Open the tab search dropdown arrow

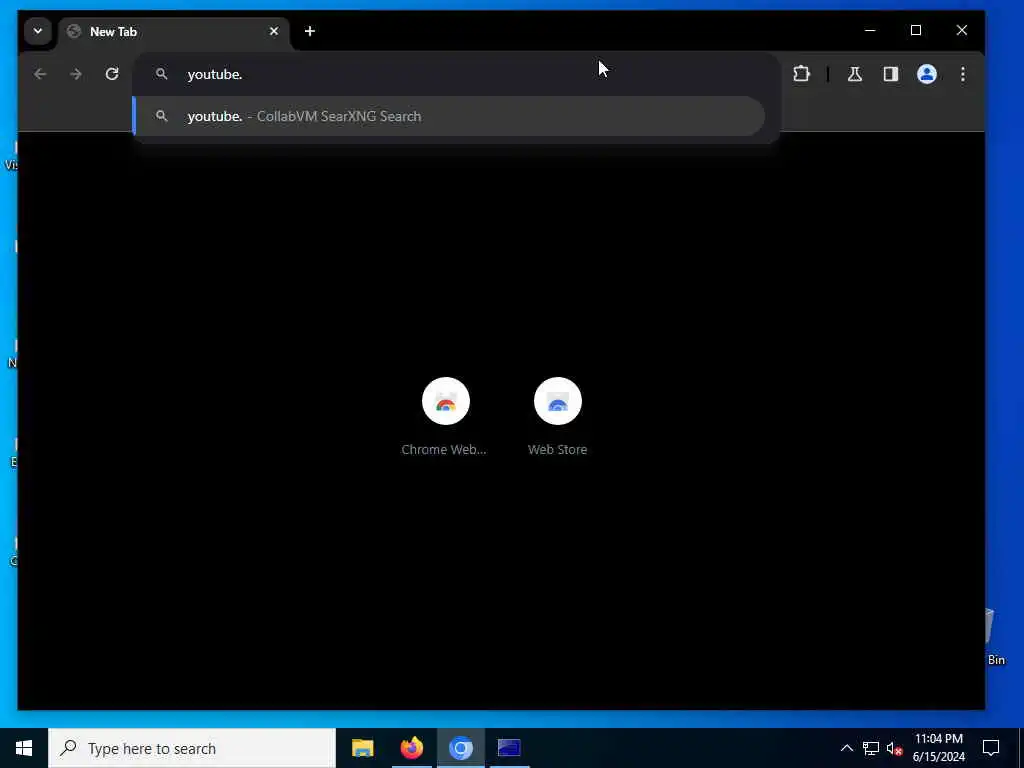coord(38,31)
